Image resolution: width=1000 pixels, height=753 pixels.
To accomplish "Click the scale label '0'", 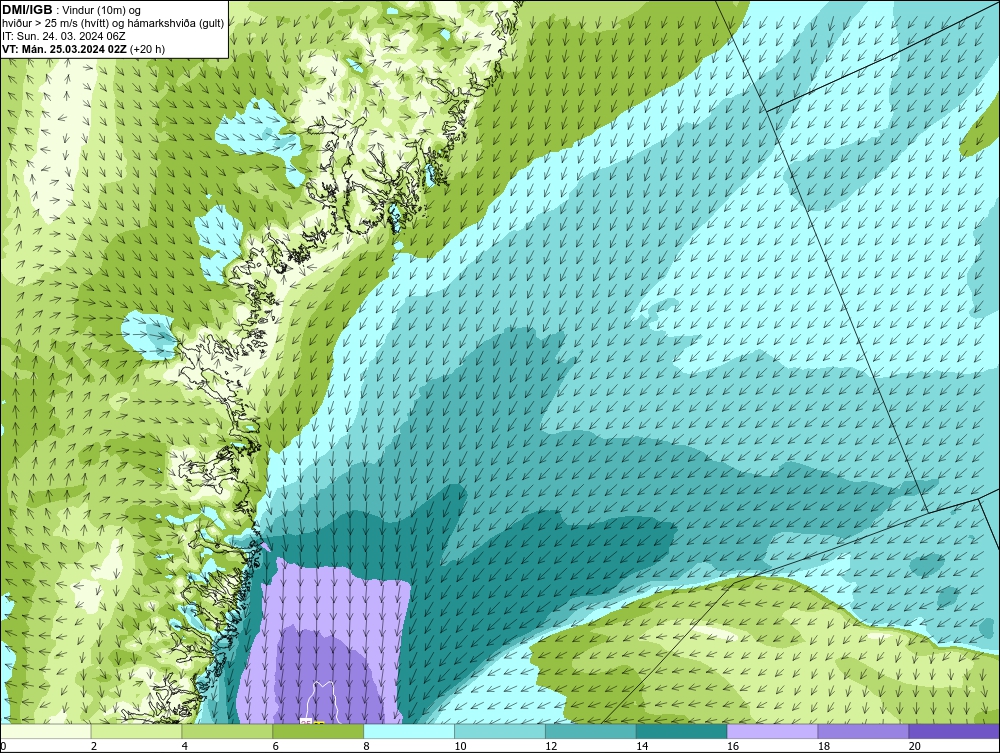I will click(x=3, y=746).
